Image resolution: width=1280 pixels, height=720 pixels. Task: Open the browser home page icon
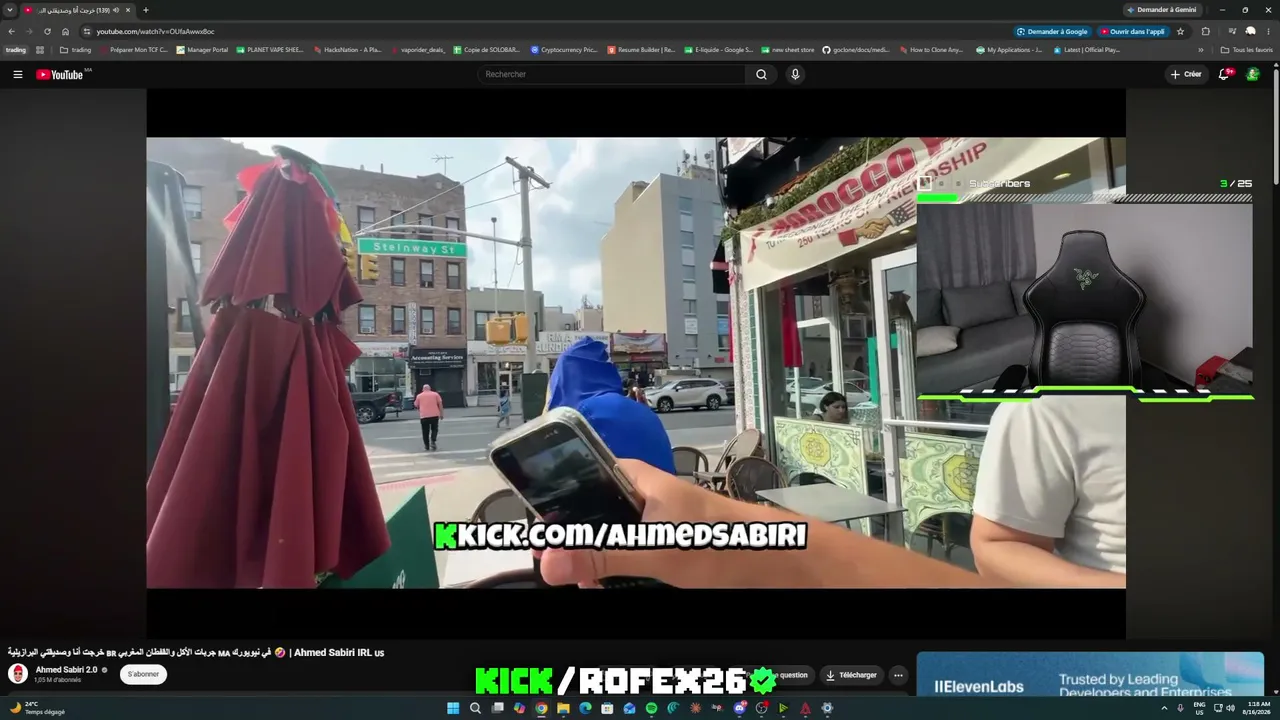pos(65,31)
